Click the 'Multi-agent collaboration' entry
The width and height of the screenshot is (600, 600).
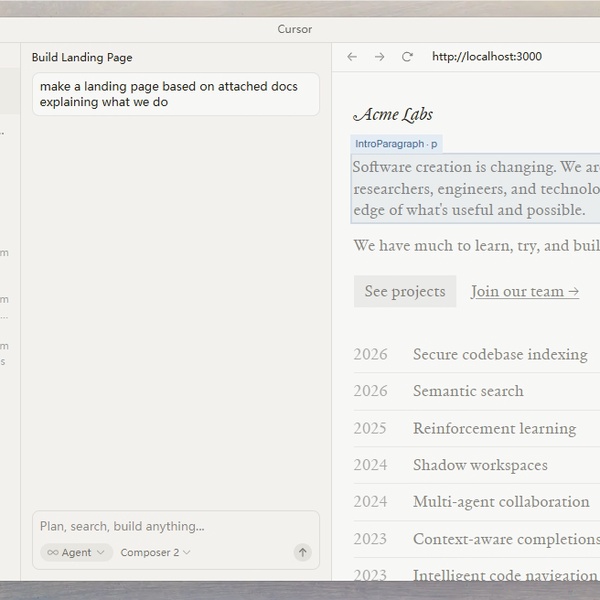501,501
